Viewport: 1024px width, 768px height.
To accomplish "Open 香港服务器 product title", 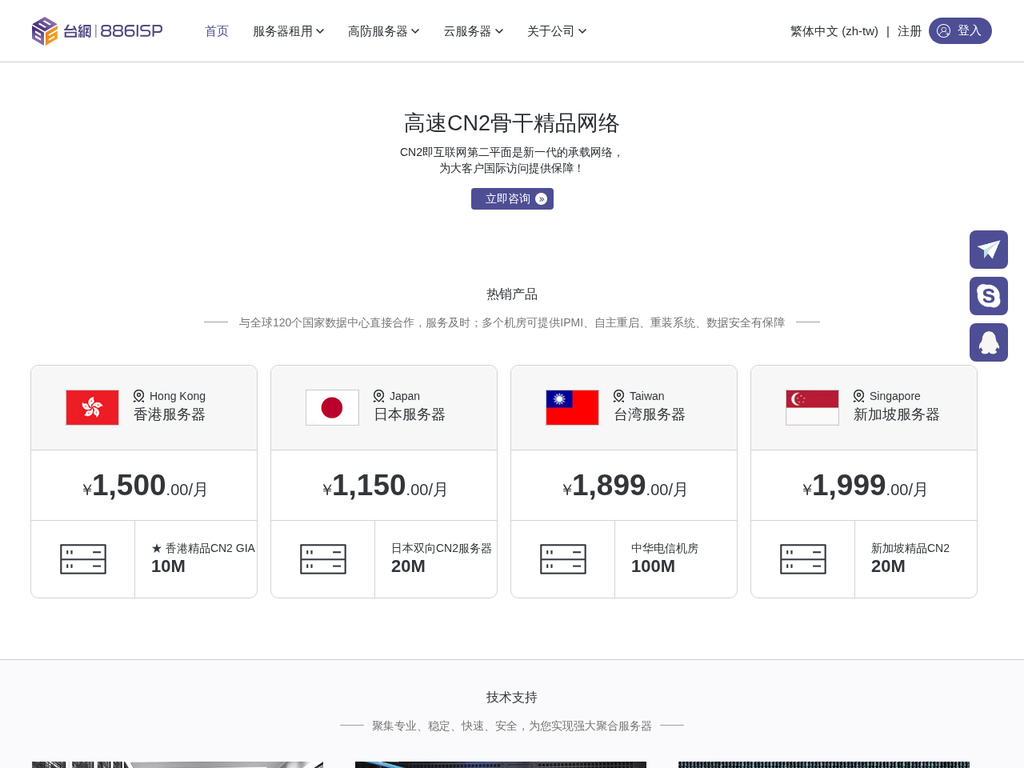I will click(x=169, y=415).
